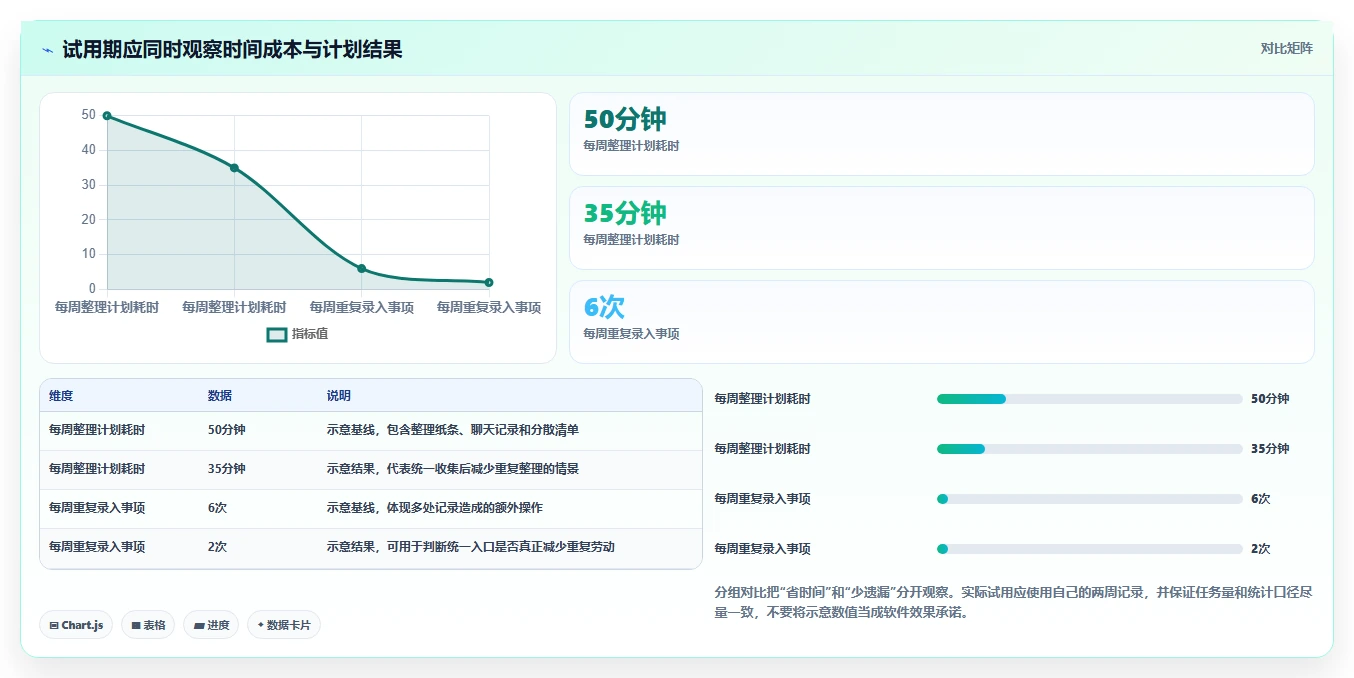Image resolution: width=1354 pixels, height=678 pixels.
Task: Open the 35分钟 data card
Action: click(941, 228)
